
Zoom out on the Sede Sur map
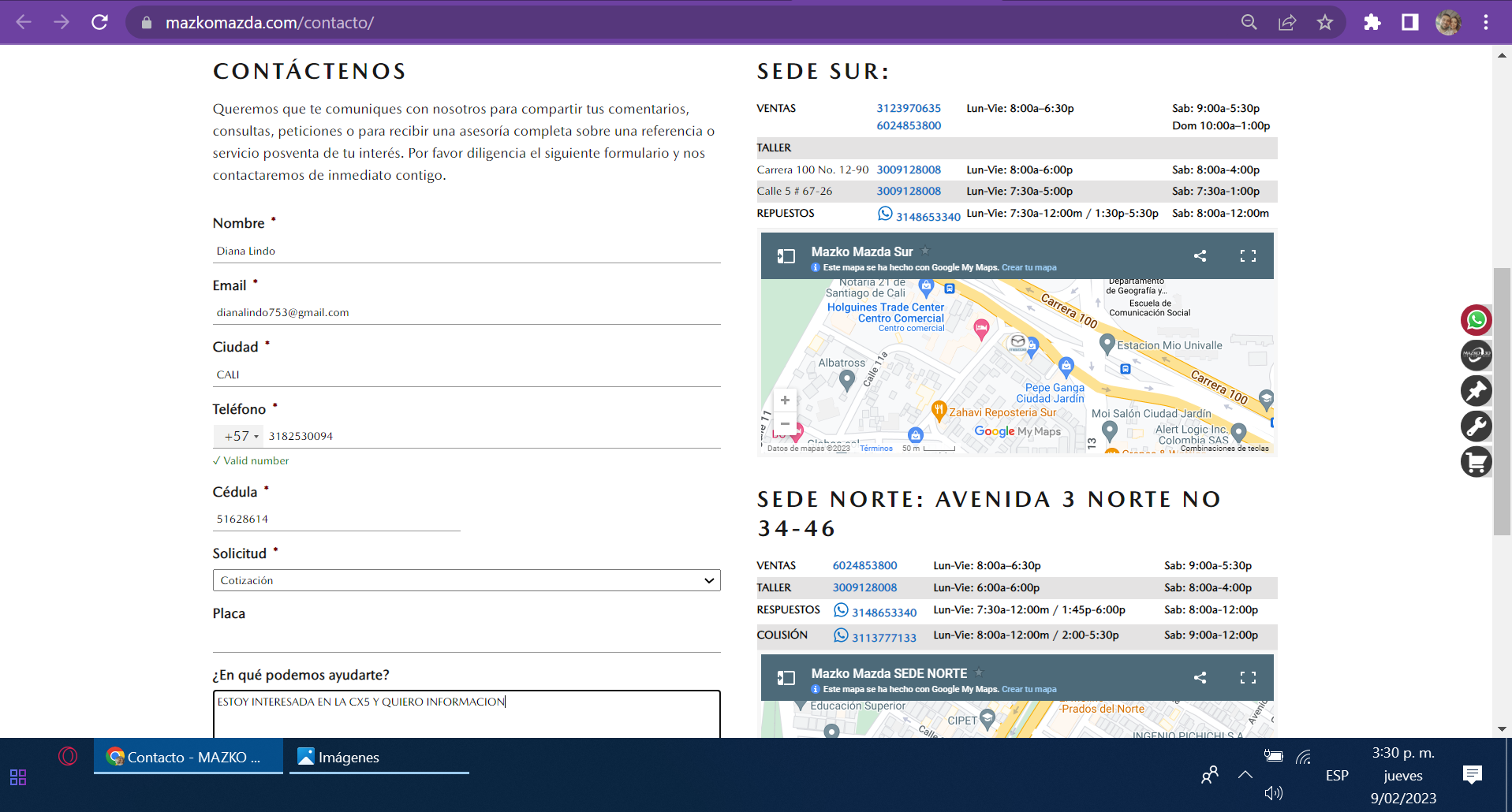pos(785,423)
